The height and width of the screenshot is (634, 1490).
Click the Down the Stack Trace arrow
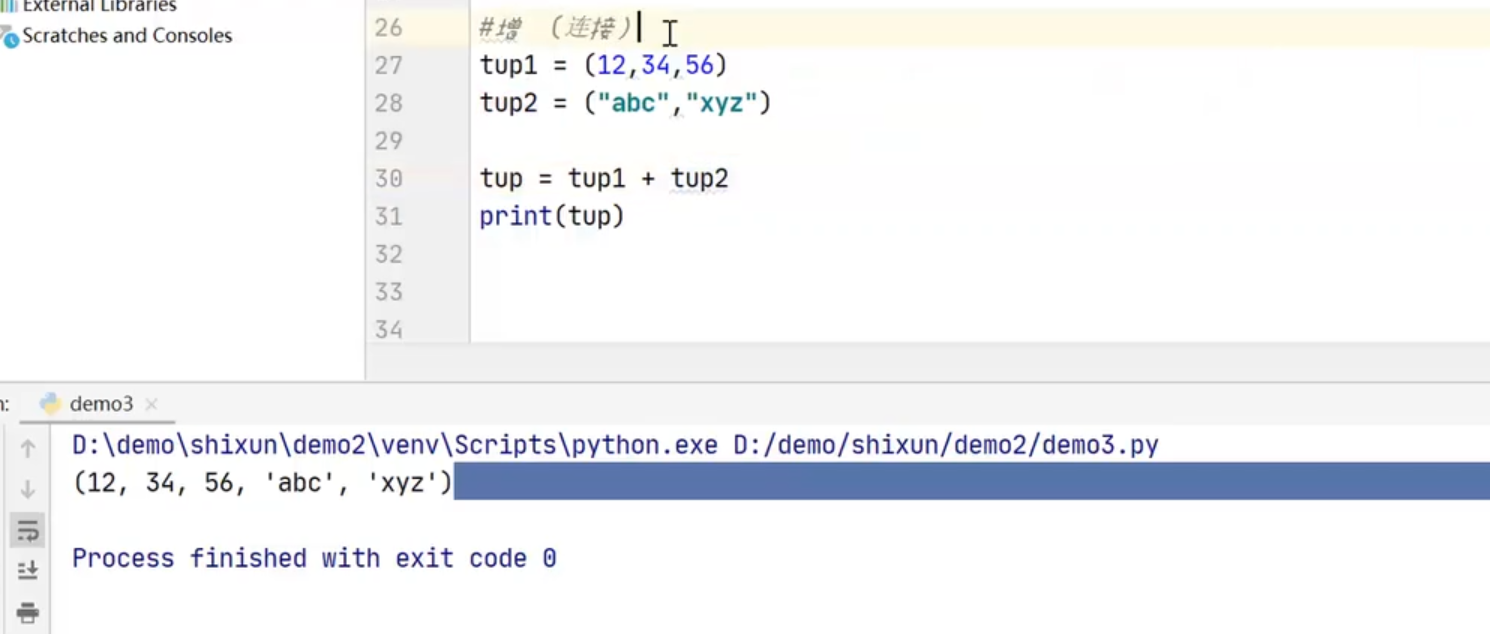[x=28, y=489]
